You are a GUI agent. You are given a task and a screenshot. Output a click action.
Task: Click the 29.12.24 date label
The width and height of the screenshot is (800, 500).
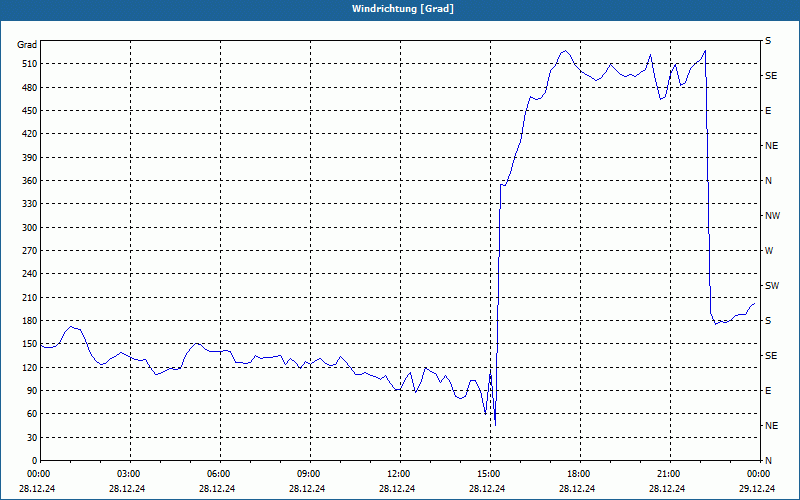click(757, 489)
